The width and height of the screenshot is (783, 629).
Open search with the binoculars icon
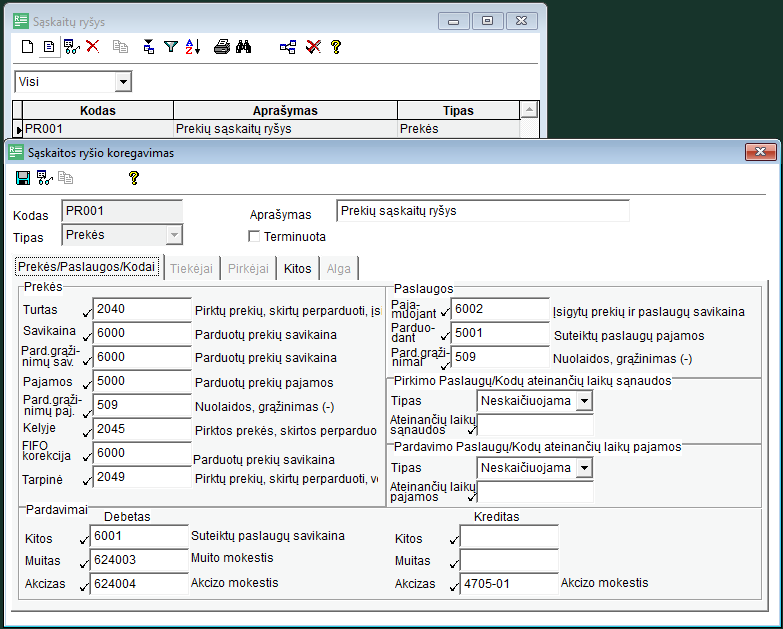pyautogui.click(x=243, y=46)
